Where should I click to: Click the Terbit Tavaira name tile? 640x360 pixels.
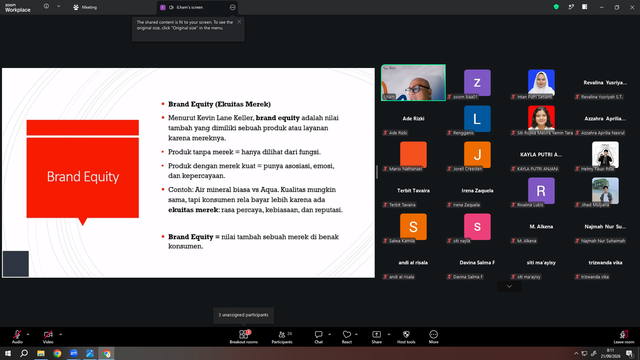[x=413, y=190]
